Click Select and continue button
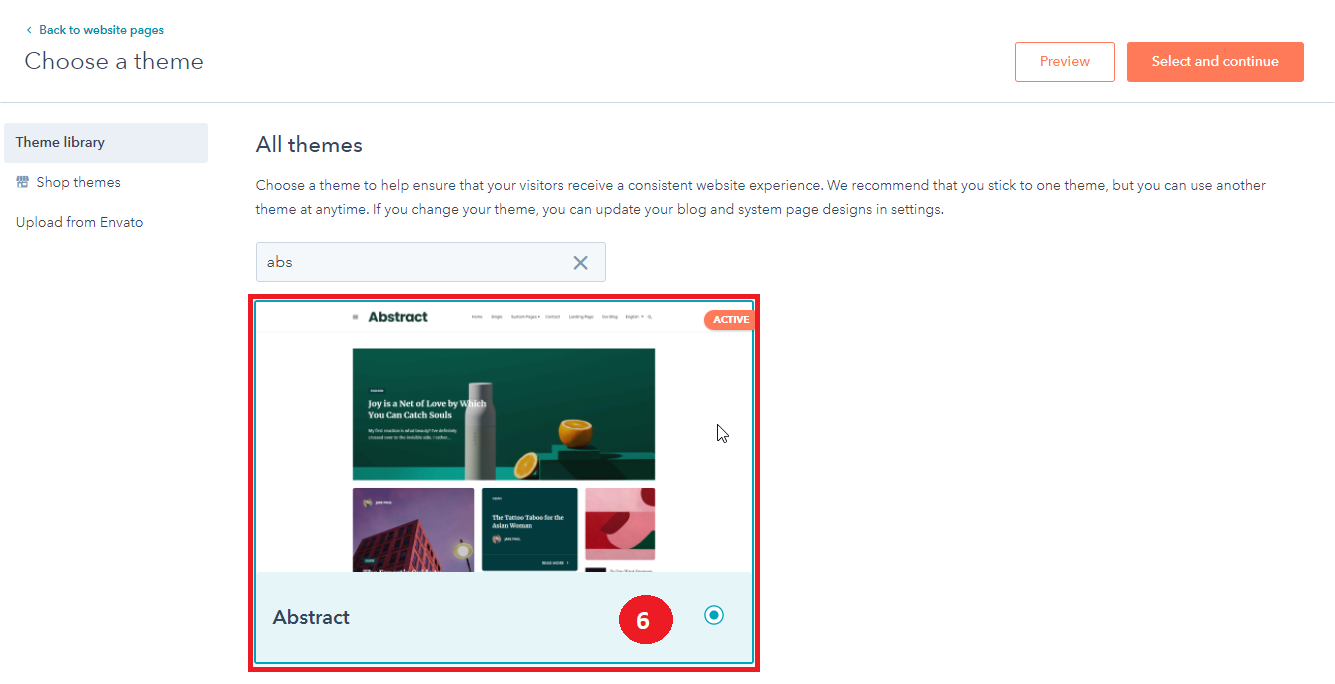This screenshot has height=684, width=1335. pyautogui.click(x=1214, y=61)
